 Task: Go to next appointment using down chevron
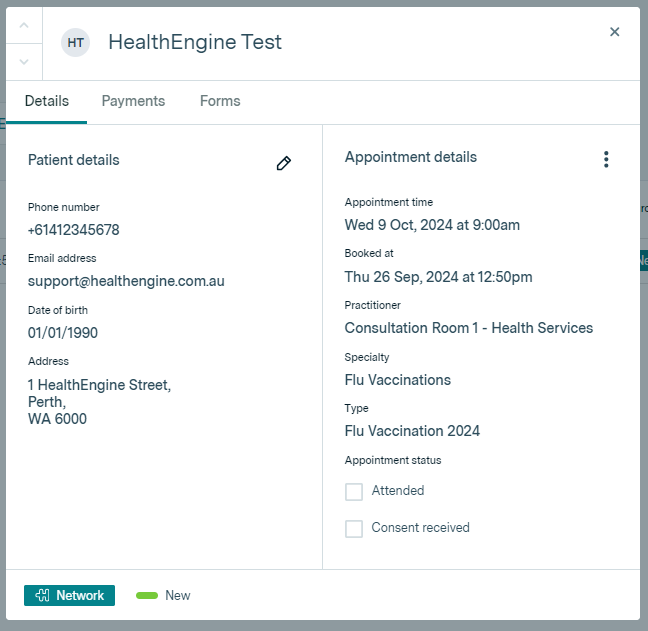coord(24,62)
